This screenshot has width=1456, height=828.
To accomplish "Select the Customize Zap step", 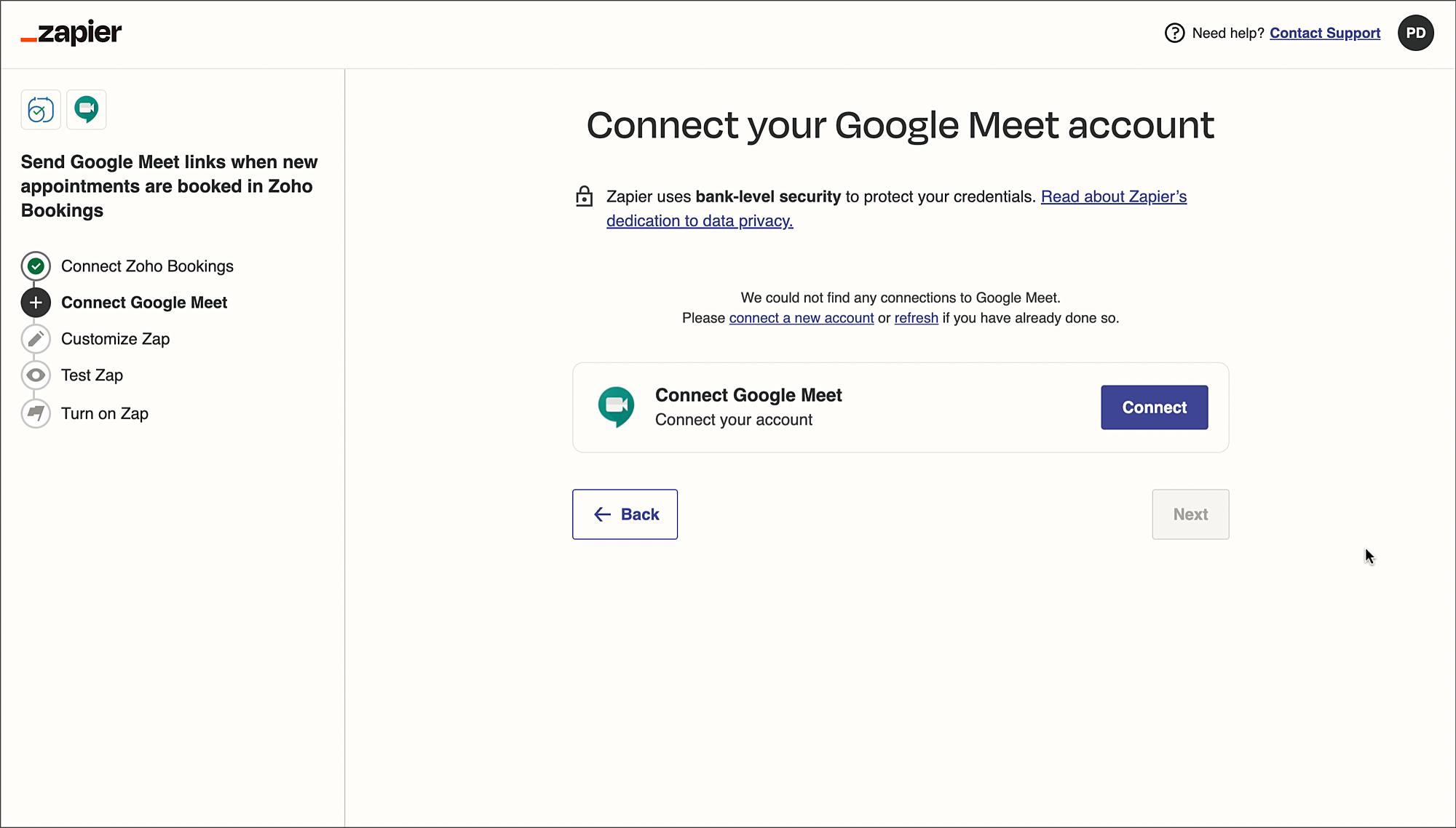I will tap(115, 339).
